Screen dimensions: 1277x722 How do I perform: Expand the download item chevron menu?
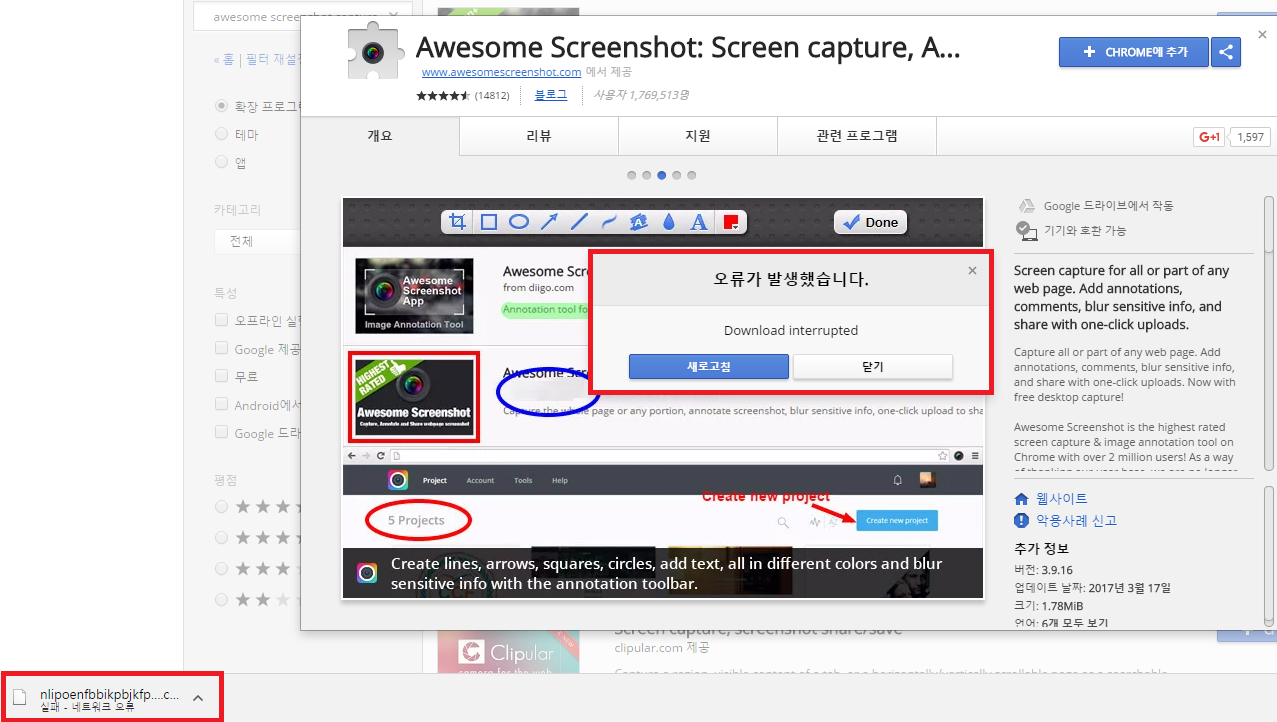point(198,698)
